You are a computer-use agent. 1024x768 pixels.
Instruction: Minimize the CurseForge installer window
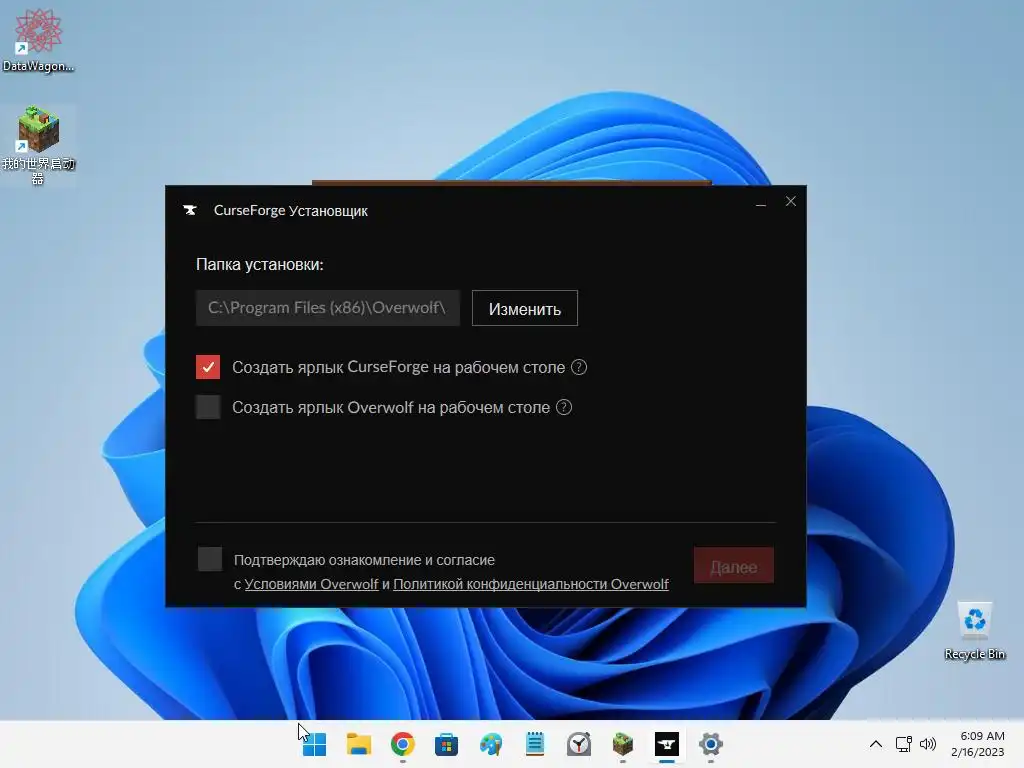[761, 204]
